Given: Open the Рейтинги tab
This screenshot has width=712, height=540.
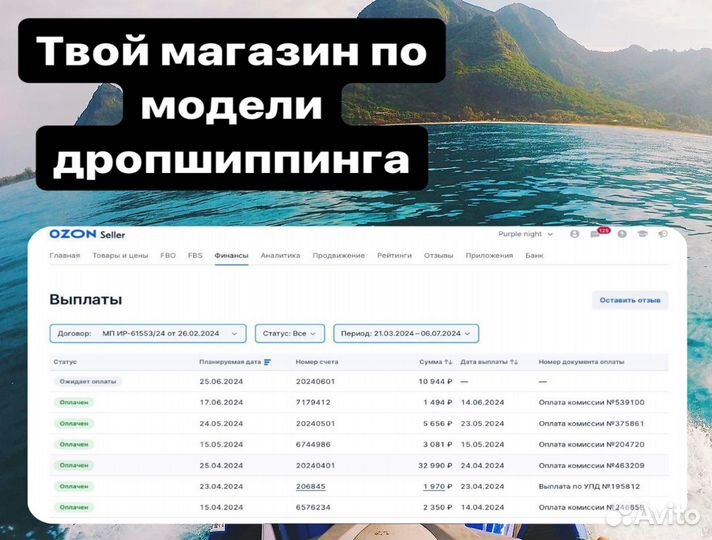Looking at the screenshot, I should [395, 256].
